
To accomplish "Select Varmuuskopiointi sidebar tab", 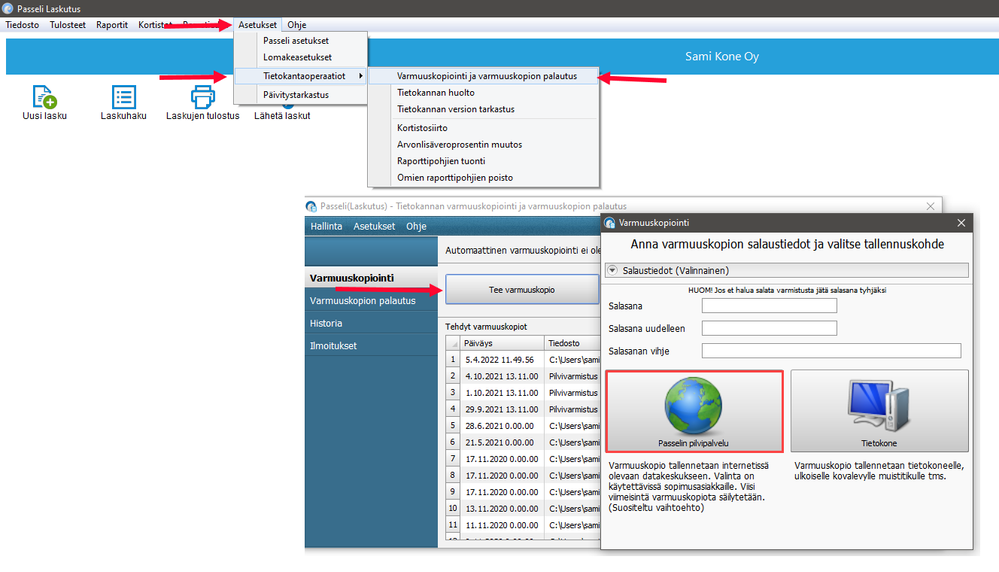I will pos(371,278).
